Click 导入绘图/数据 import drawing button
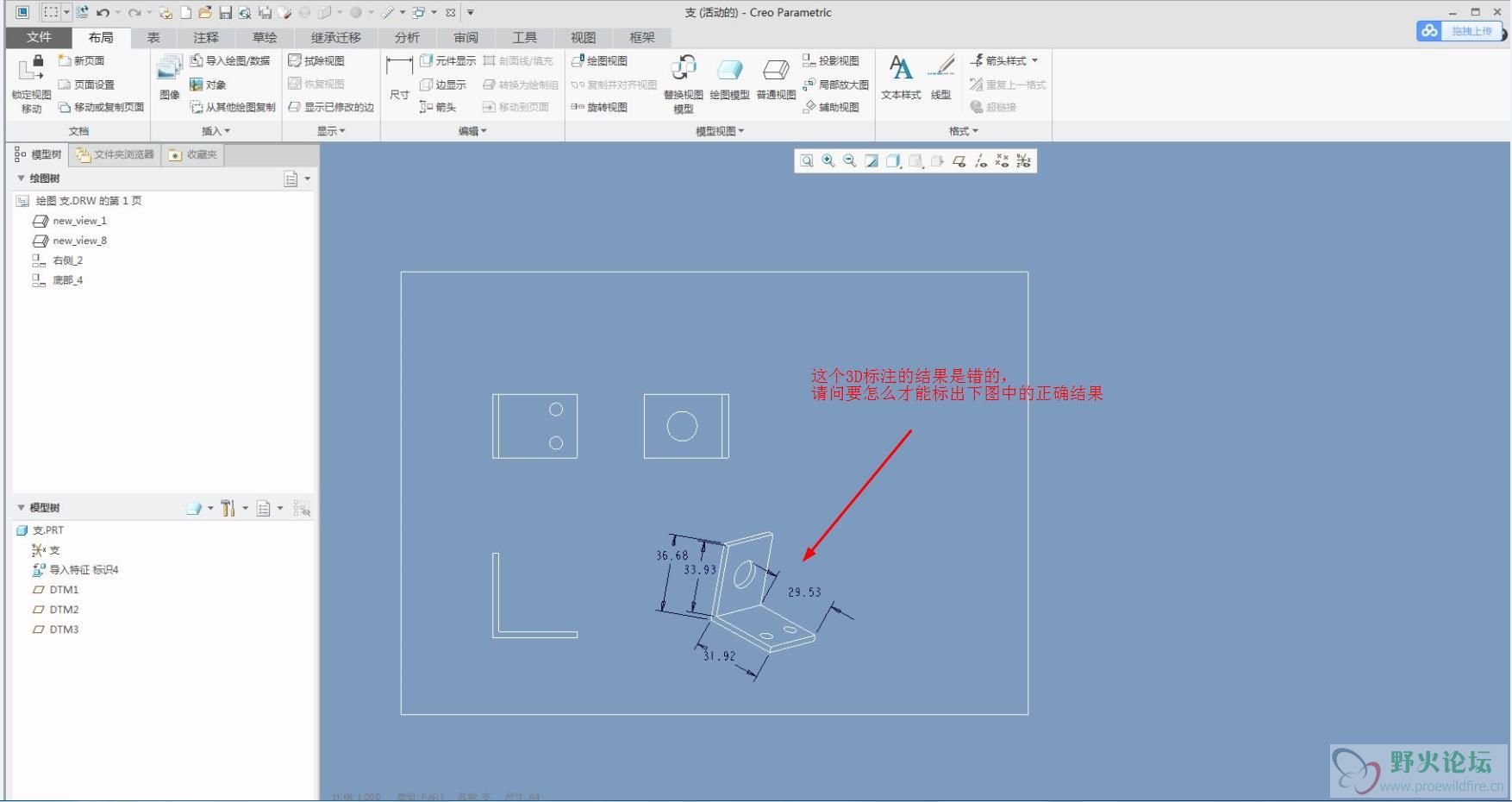 [230, 60]
